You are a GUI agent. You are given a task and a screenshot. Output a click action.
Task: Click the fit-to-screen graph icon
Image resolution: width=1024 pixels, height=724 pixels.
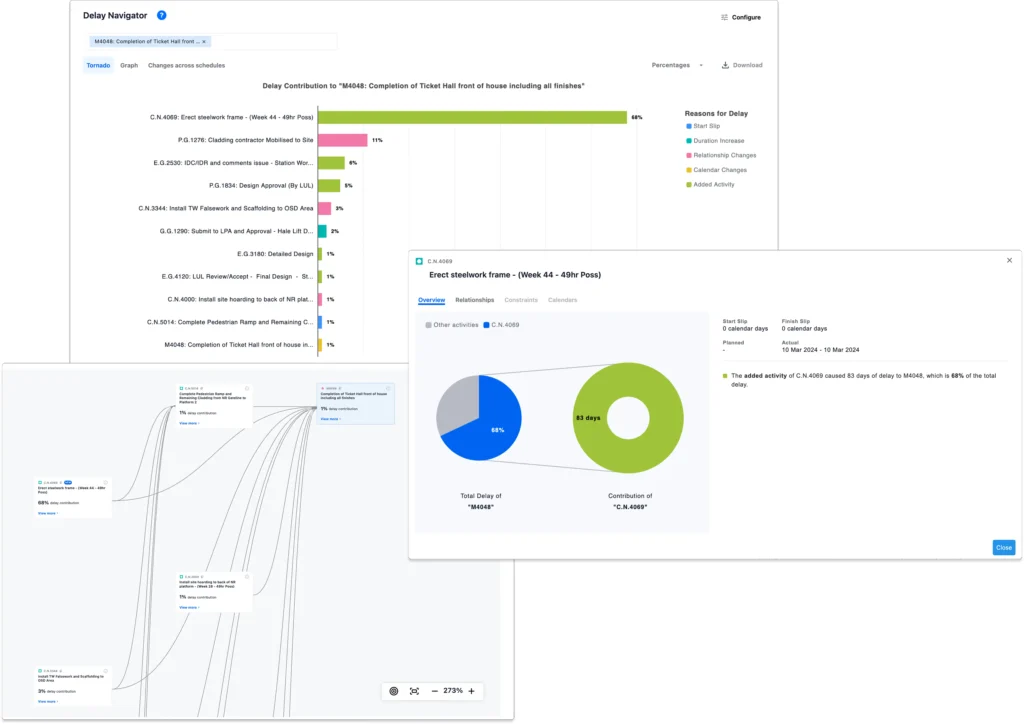click(x=414, y=691)
